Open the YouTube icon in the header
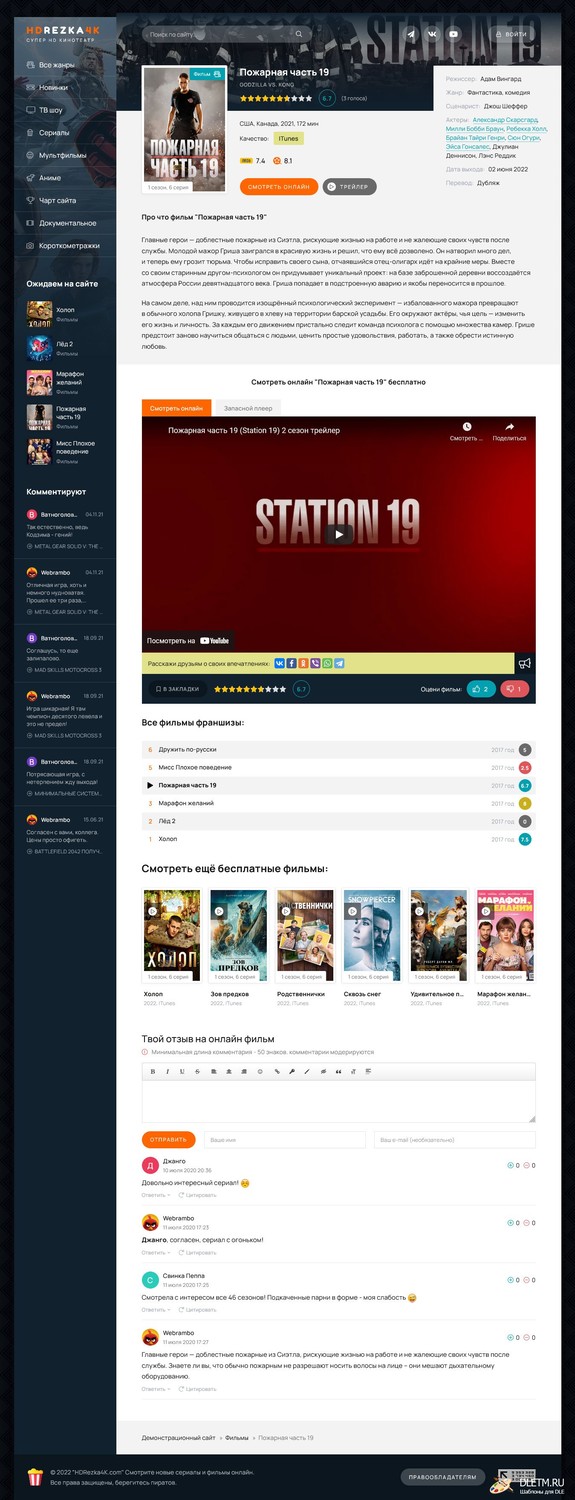The image size is (575, 1500). coord(453,34)
